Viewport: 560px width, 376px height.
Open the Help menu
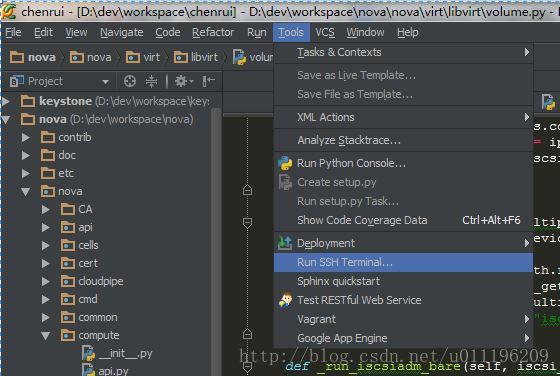point(408,32)
